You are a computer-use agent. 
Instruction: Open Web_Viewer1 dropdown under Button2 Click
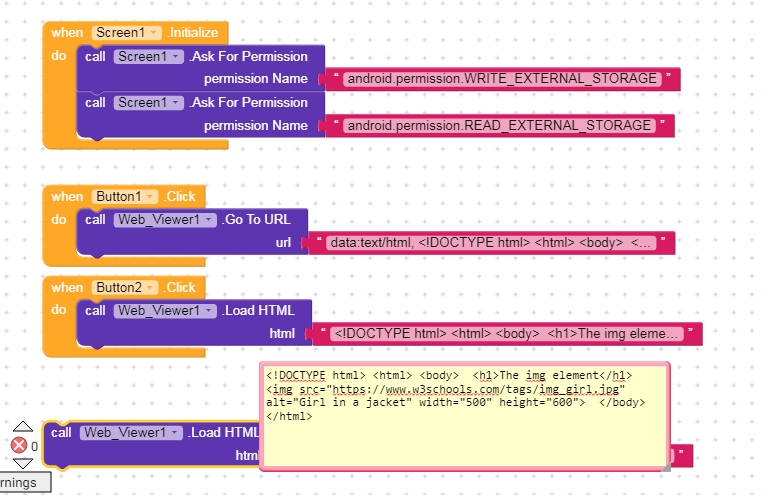pos(165,311)
